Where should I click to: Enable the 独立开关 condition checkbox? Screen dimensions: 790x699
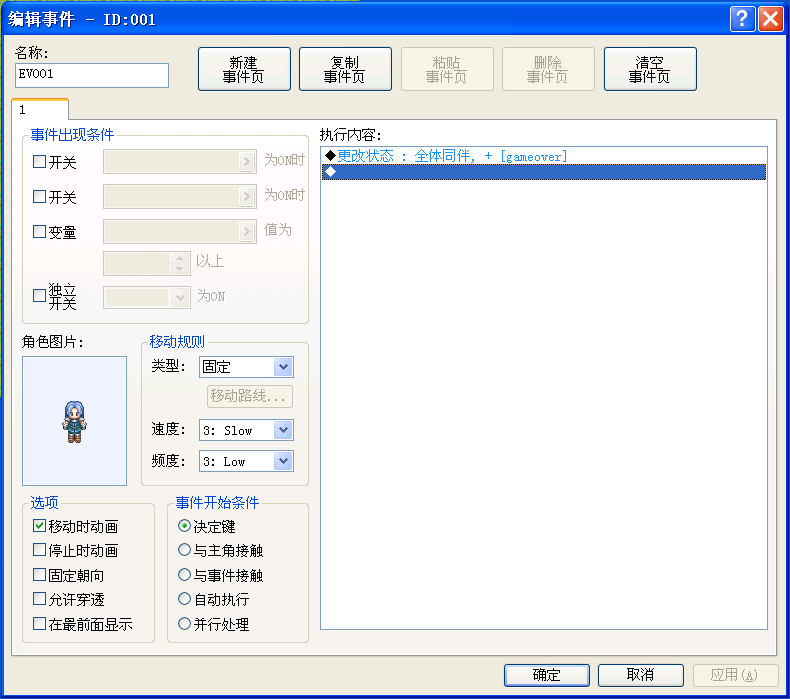(x=39, y=295)
